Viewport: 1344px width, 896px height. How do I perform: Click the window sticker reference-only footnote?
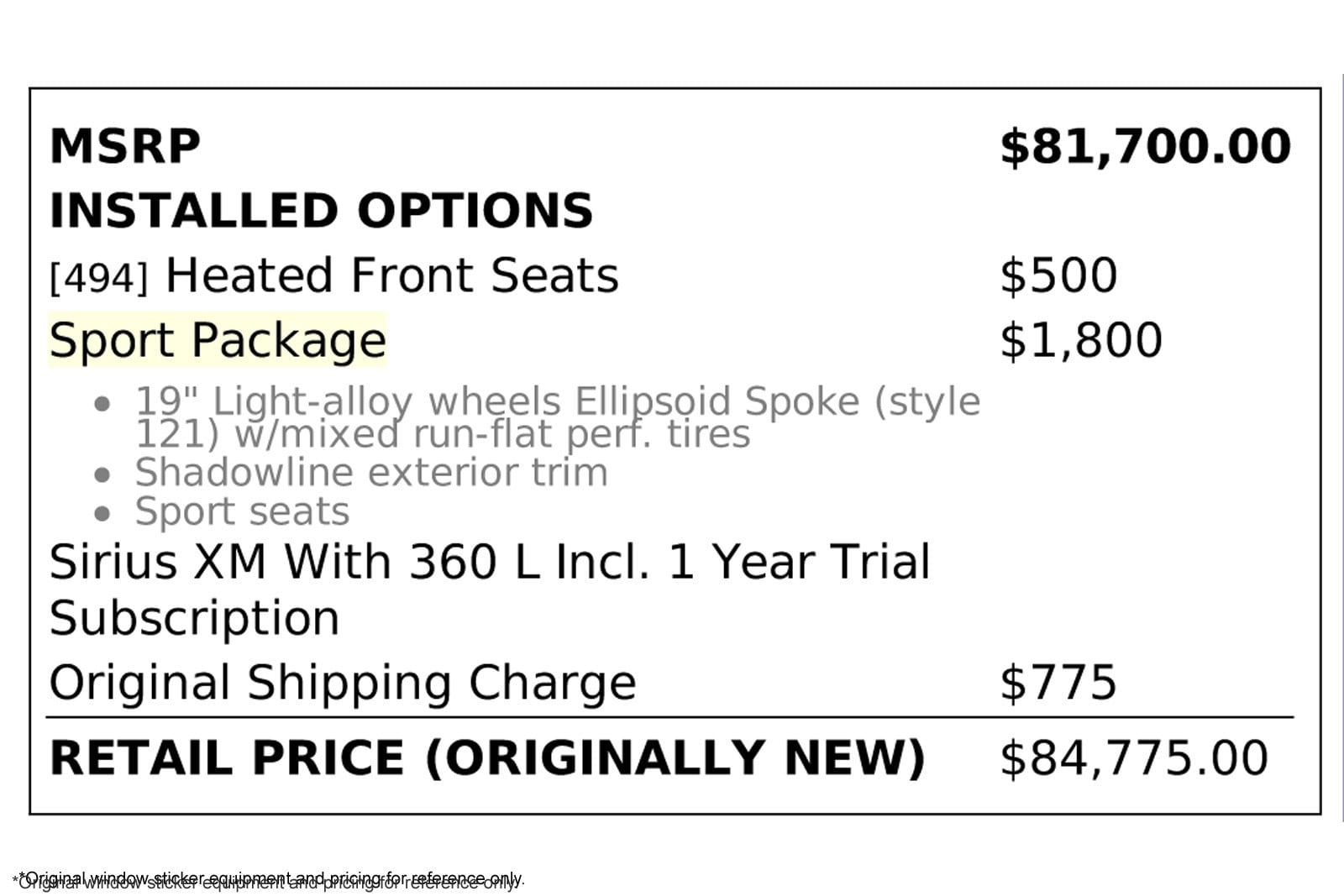tap(268, 880)
